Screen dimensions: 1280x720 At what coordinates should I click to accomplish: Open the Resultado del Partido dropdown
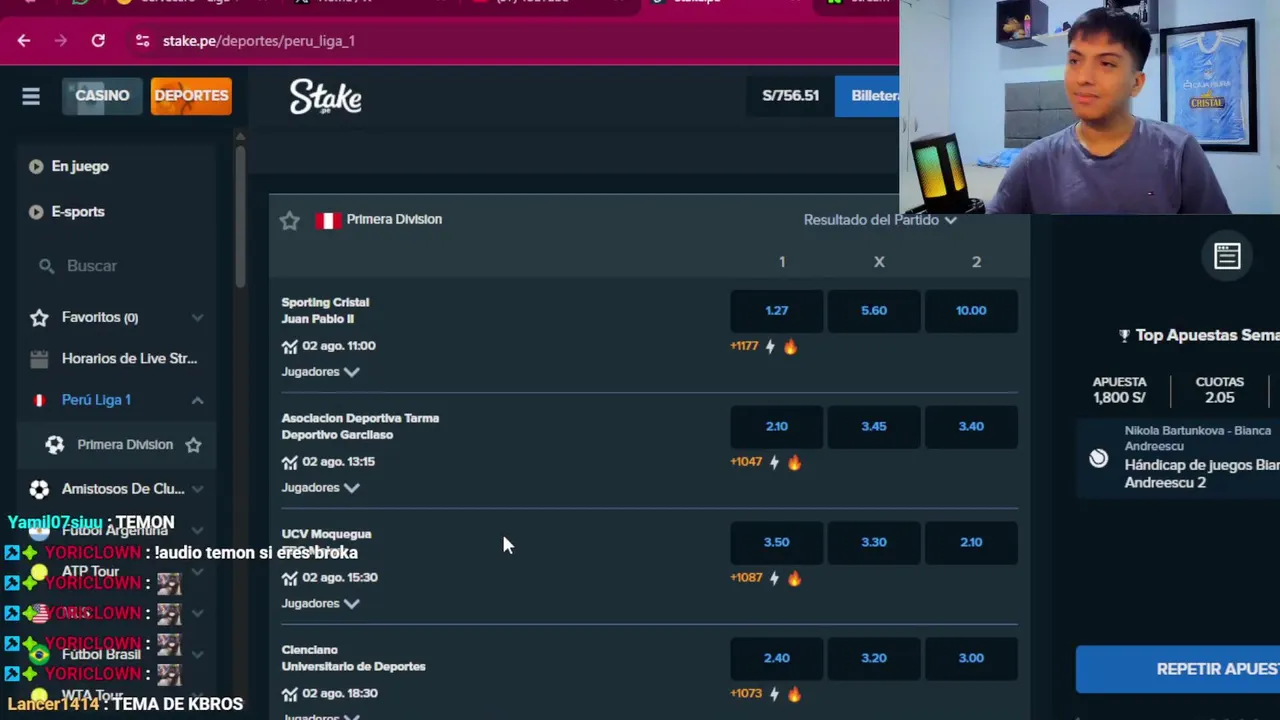[x=880, y=220]
